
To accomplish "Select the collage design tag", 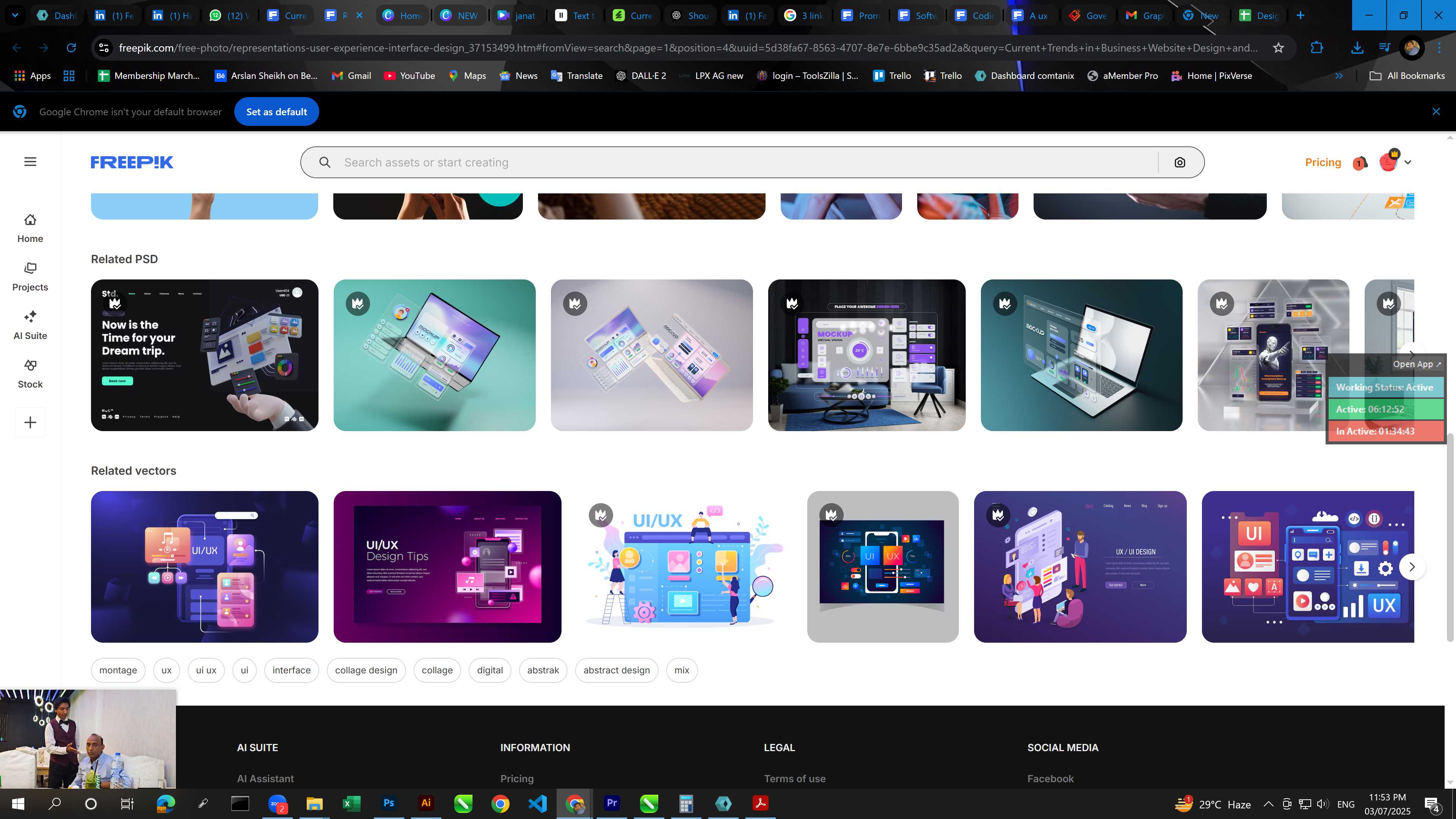I will tap(366, 670).
